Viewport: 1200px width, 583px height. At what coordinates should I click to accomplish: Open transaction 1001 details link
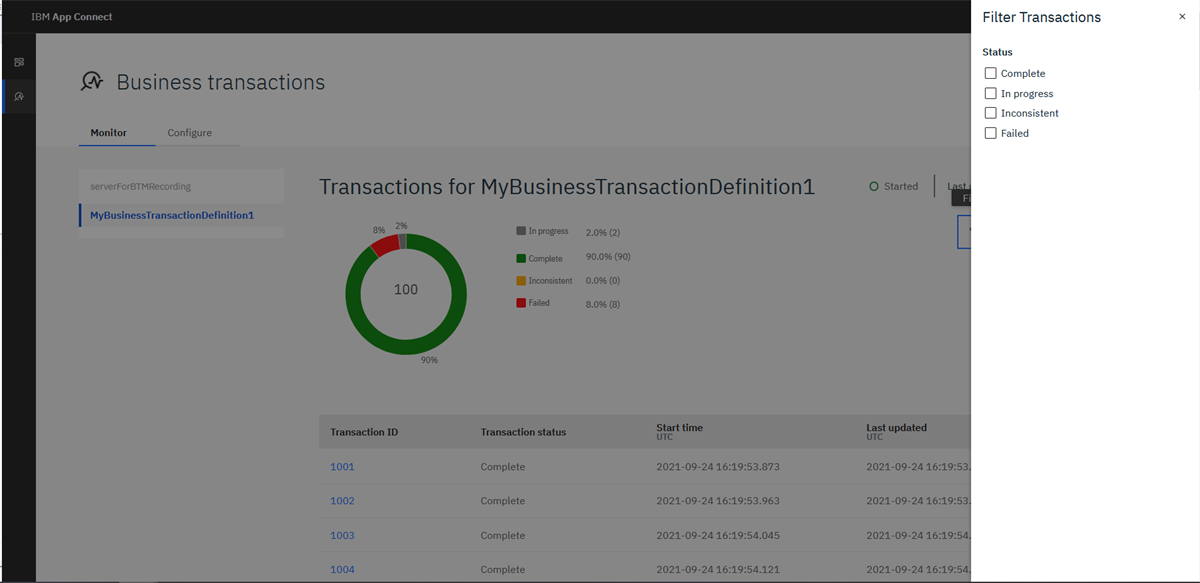pyautogui.click(x=341, y=466)
